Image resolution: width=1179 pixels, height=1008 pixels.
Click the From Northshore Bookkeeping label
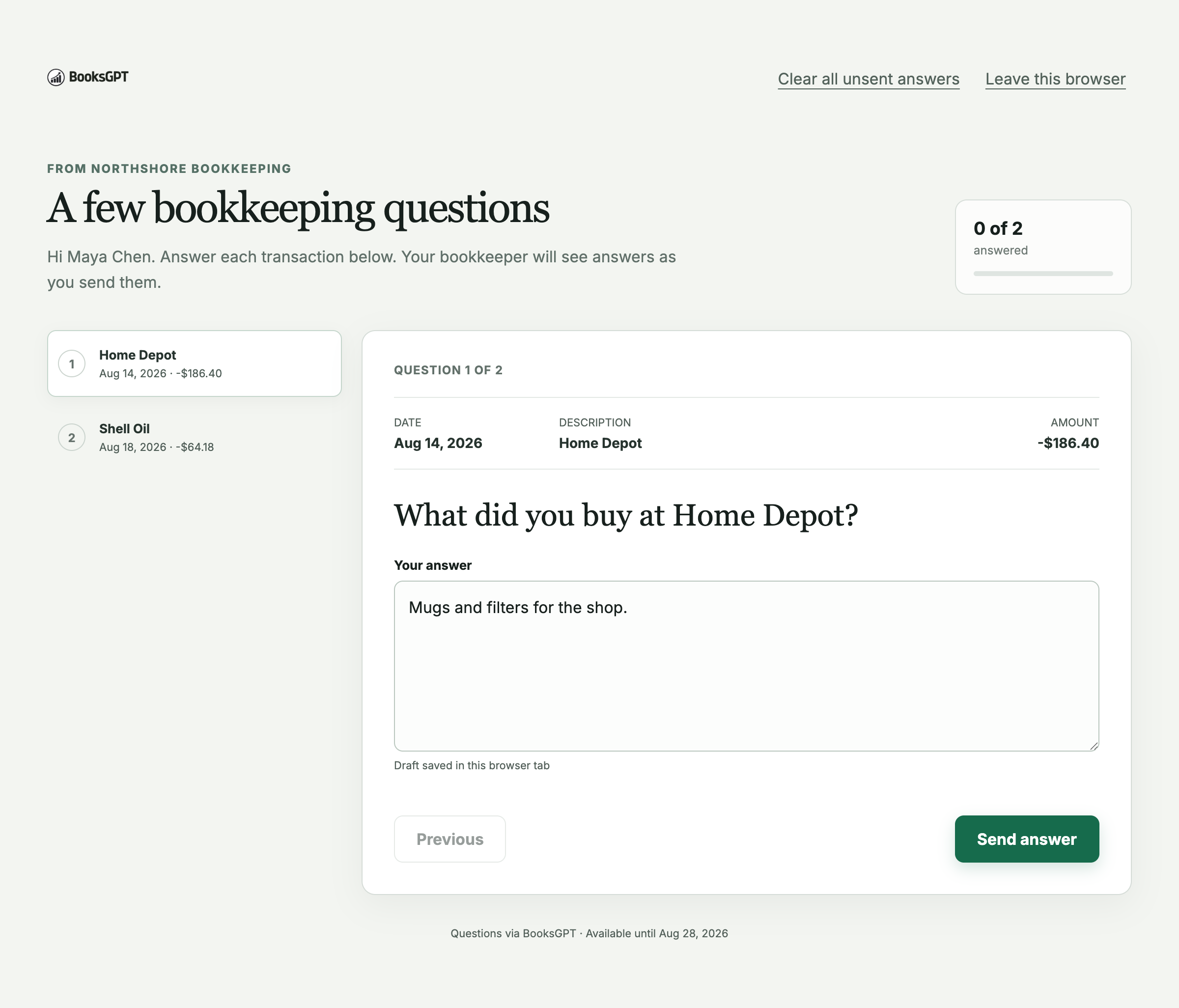[169, 169]
